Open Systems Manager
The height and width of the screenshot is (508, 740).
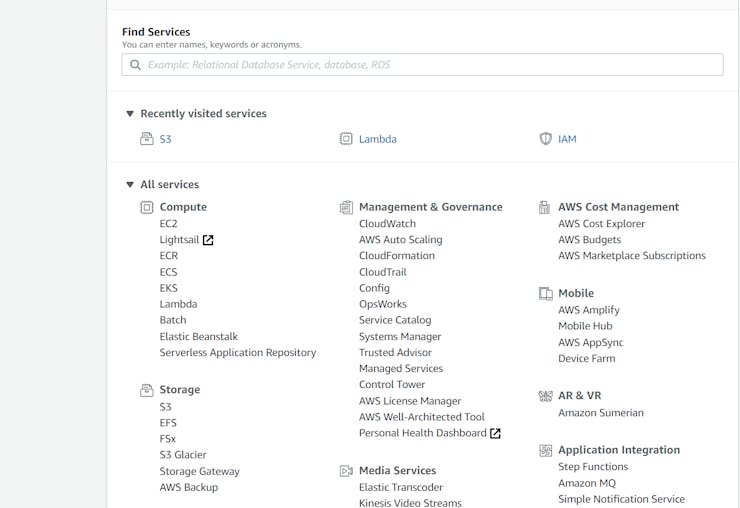pyautogui.click(x=400, y=337)
